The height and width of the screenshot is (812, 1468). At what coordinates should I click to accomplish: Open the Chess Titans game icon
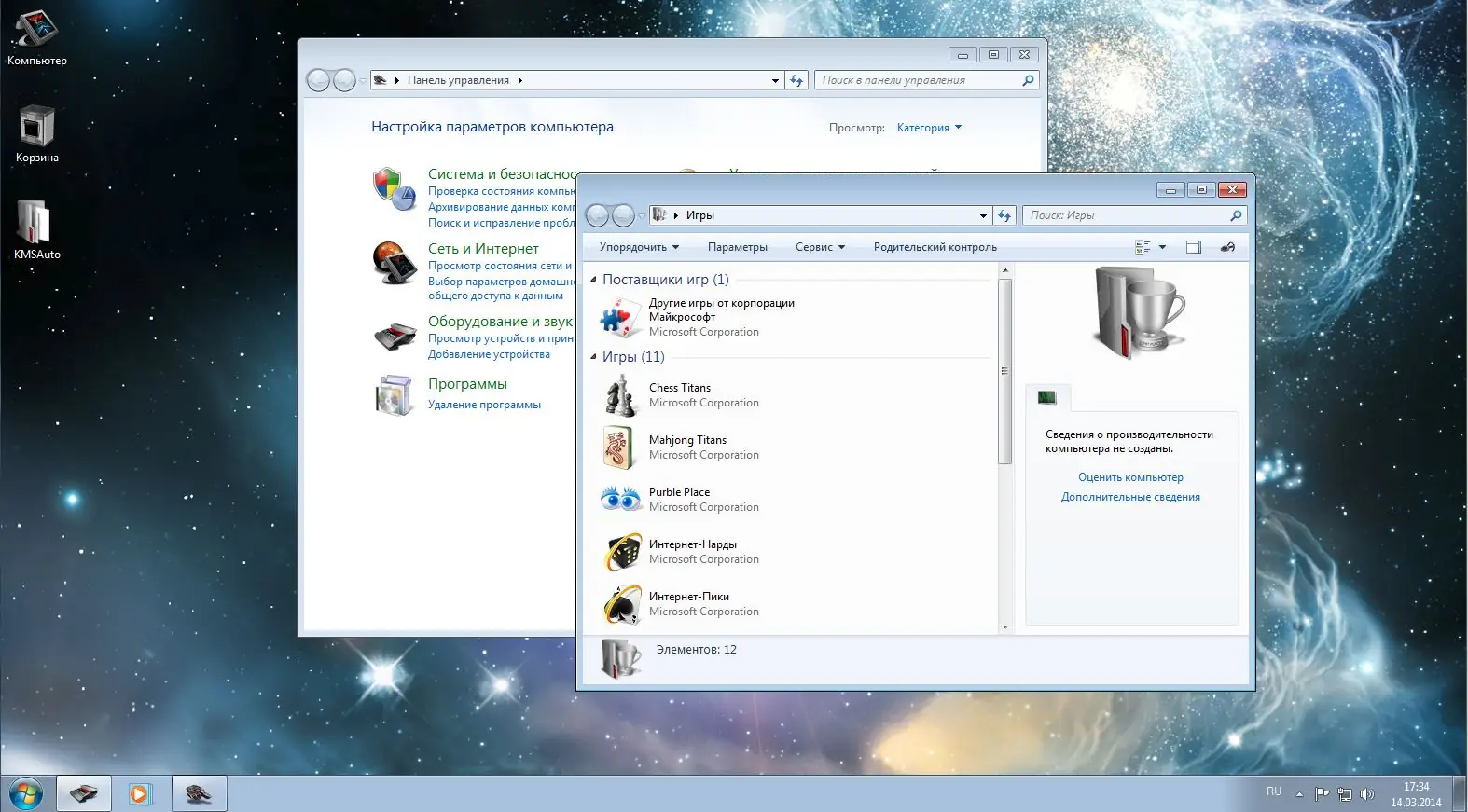pyautogui.click(x=620, y=395)
